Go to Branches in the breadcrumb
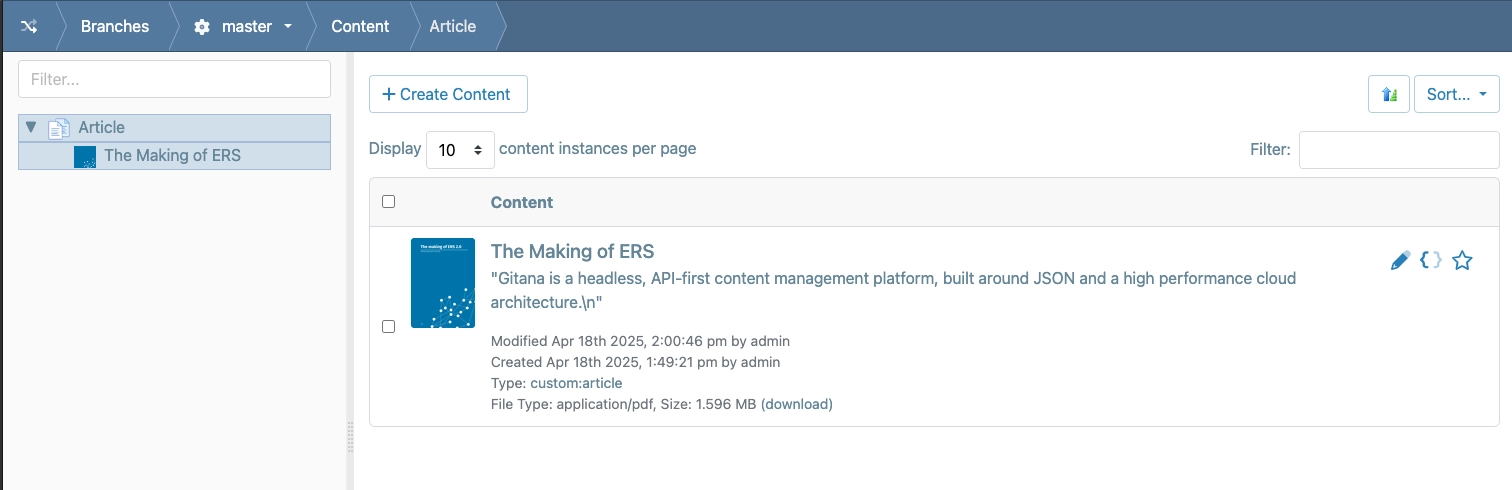This screenshot has height=490, width=1512. pos(115,26)
